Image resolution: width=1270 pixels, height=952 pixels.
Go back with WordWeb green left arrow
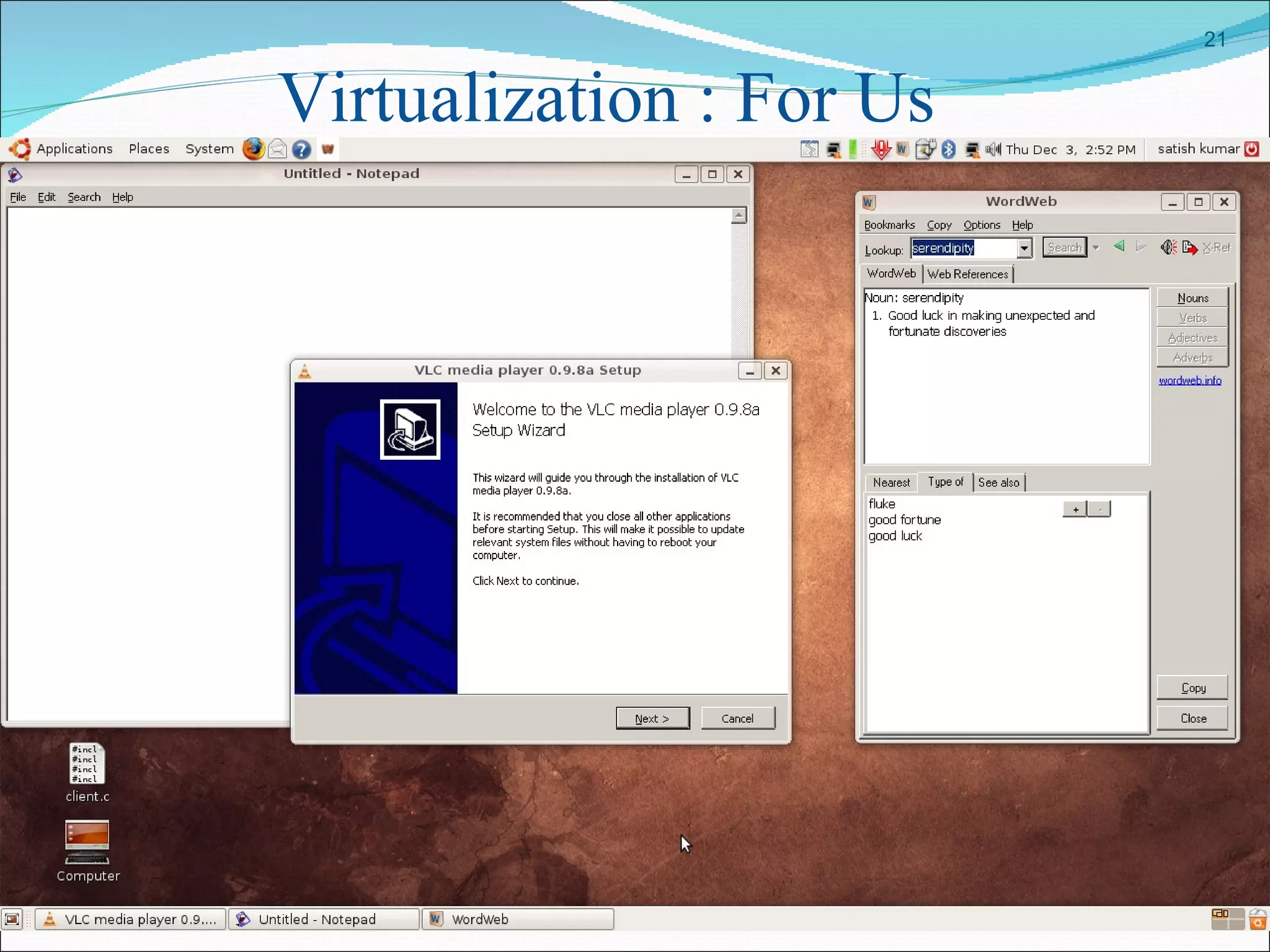[x=1119, y=246]
